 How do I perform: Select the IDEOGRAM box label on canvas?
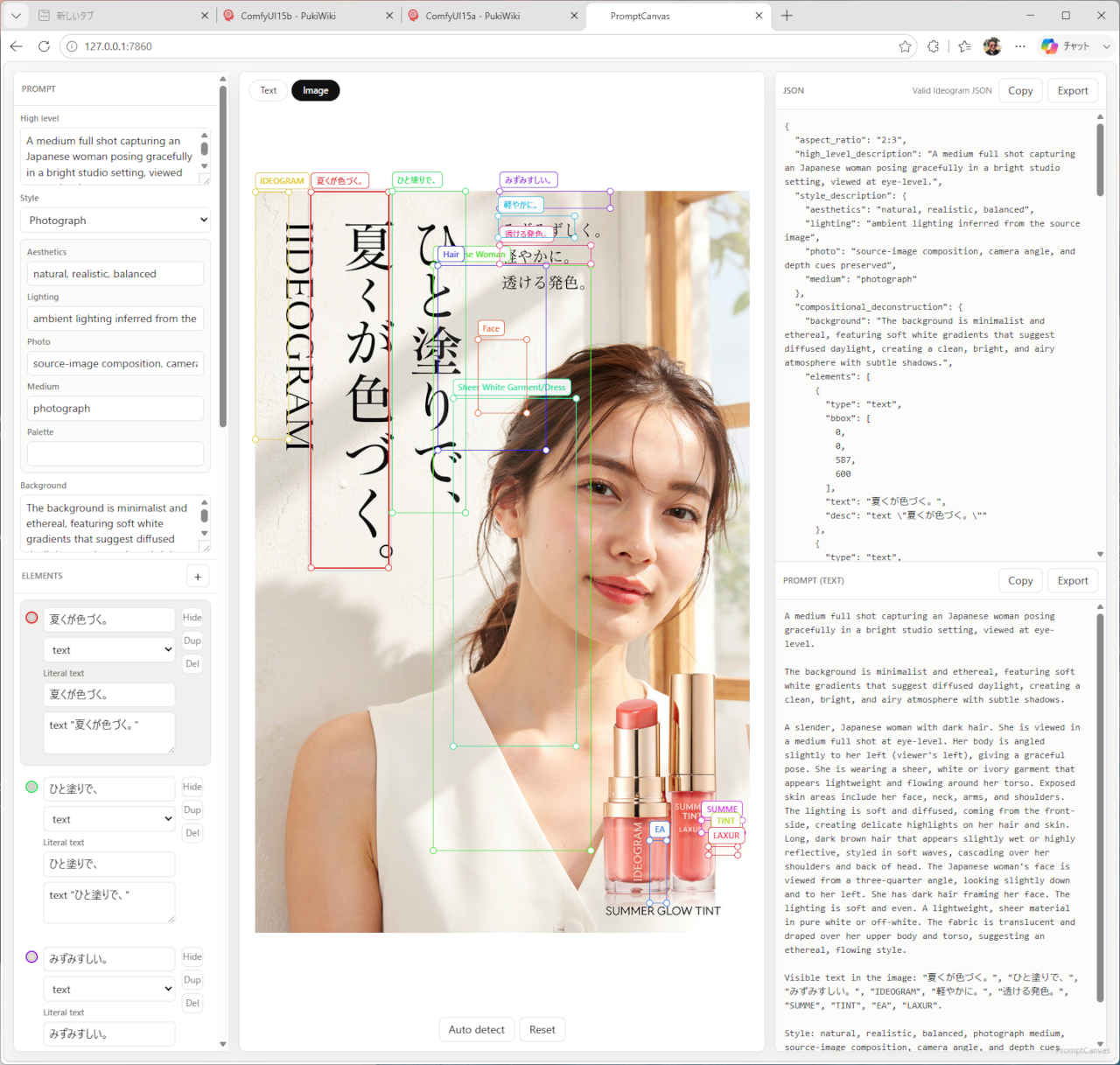[x=282, y=181]
